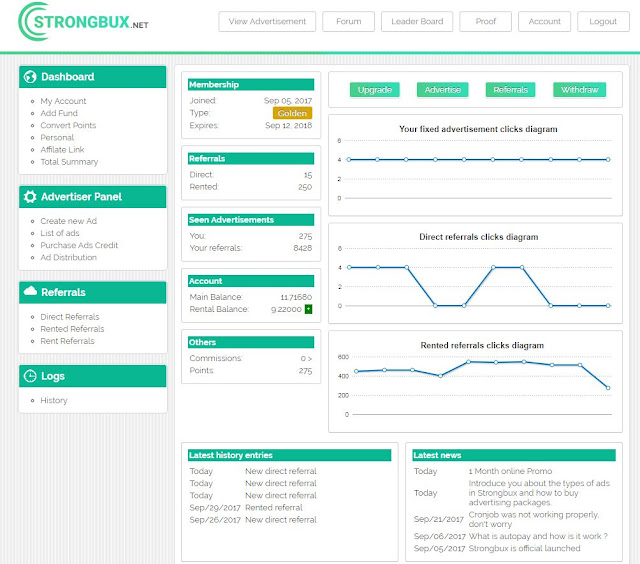Open Rented Referrals in the sidebar
Image resolution: width=640 pixels, height=564 pixels.
pos(72,329)
